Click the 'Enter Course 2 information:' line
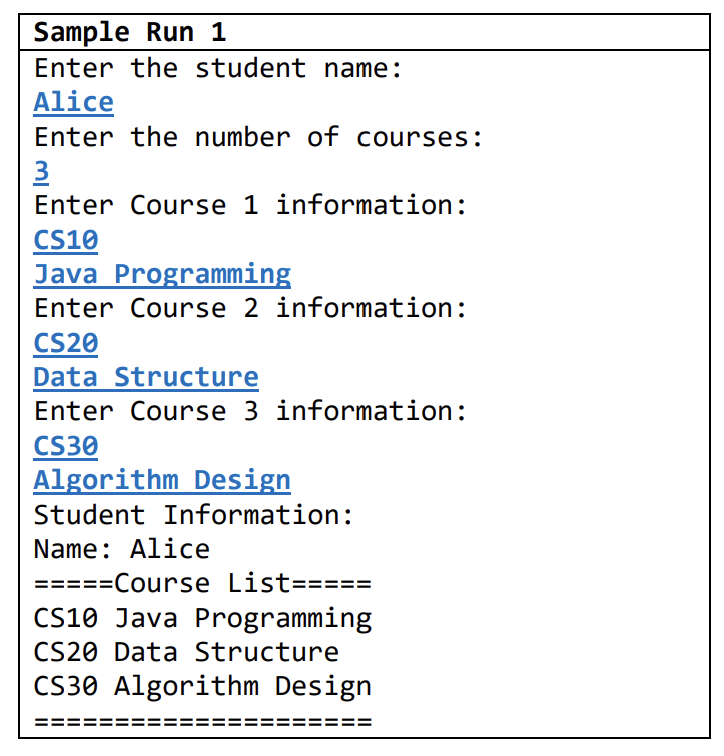Image resolution: width=724 pixels, height=756 pixels. [x=250, y=309]
